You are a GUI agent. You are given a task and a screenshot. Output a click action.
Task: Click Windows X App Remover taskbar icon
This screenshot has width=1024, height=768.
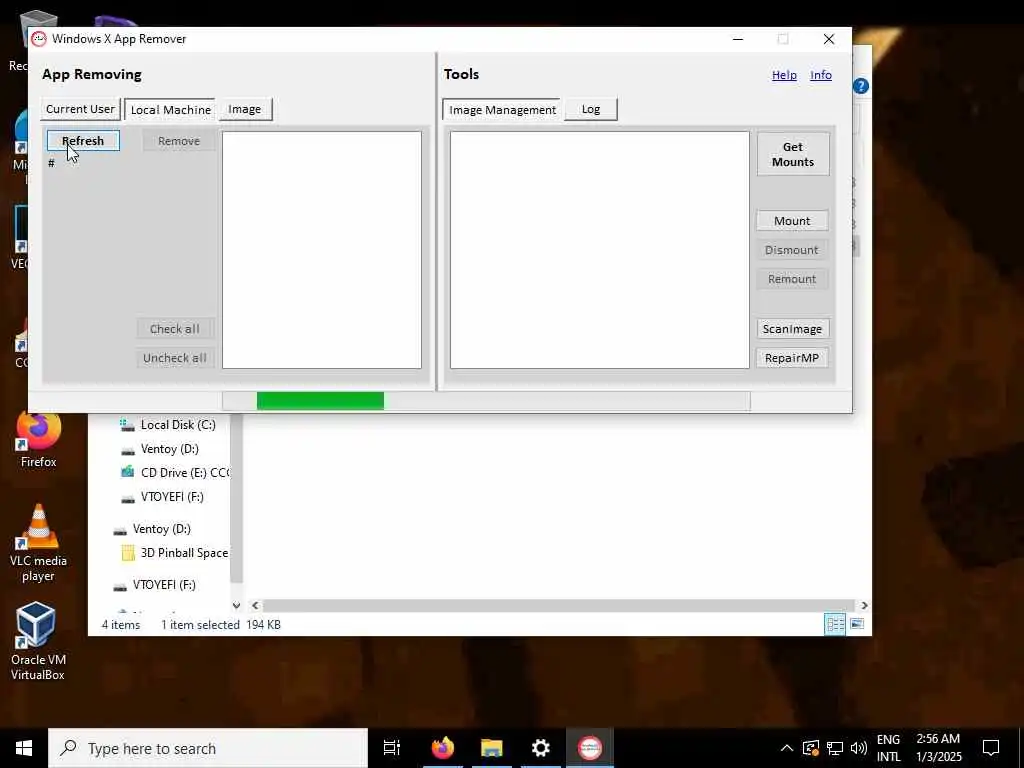click(590, 748)
